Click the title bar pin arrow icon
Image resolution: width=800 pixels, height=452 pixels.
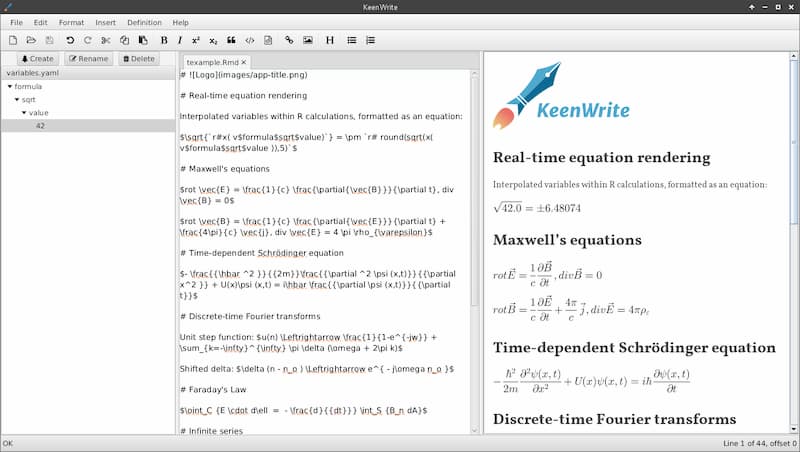point(752,7)
